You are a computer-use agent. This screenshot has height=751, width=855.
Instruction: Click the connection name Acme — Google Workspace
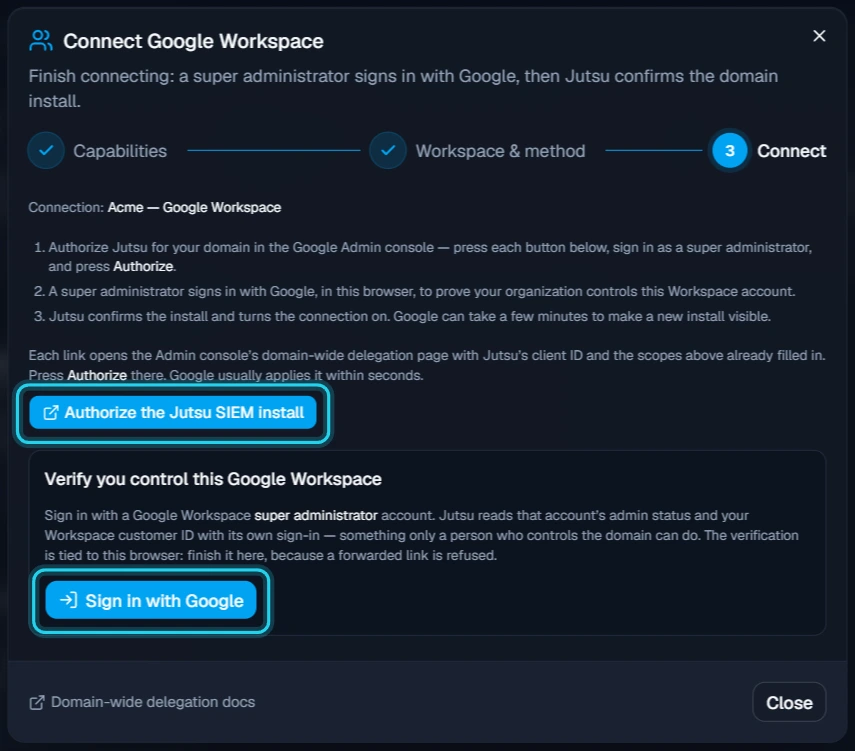point(195,208)
